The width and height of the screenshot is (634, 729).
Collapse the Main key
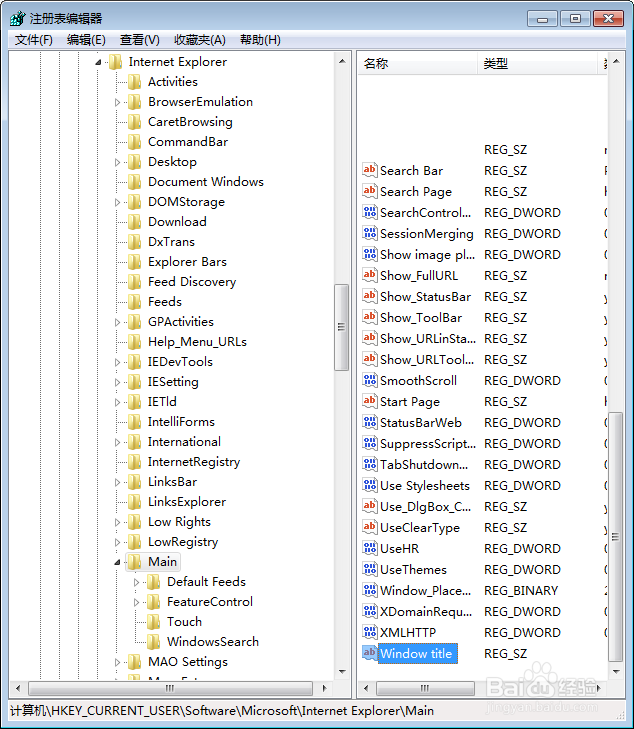(x=117, y=562)
